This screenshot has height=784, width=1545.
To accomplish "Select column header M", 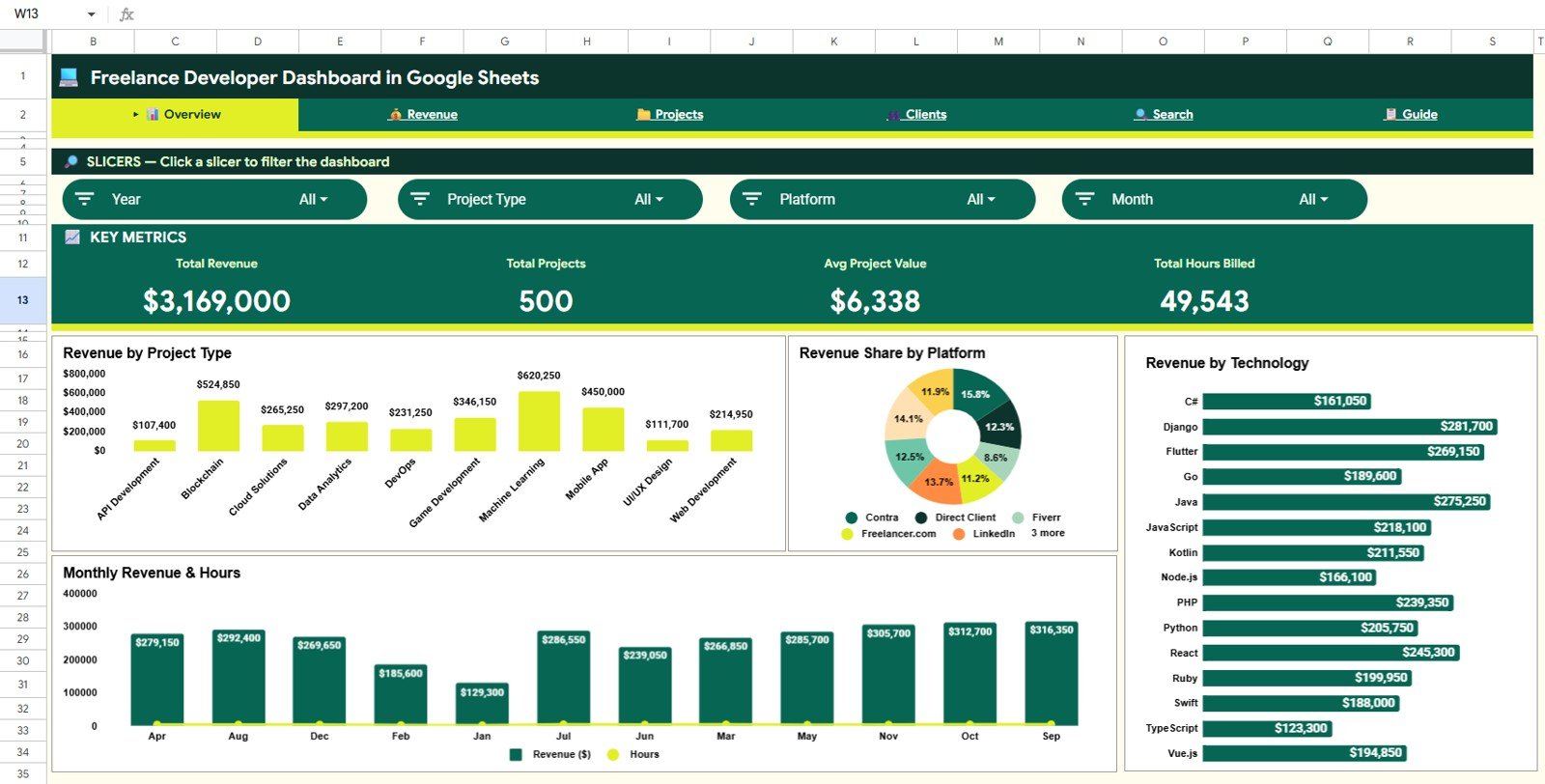I will [998, 42].
